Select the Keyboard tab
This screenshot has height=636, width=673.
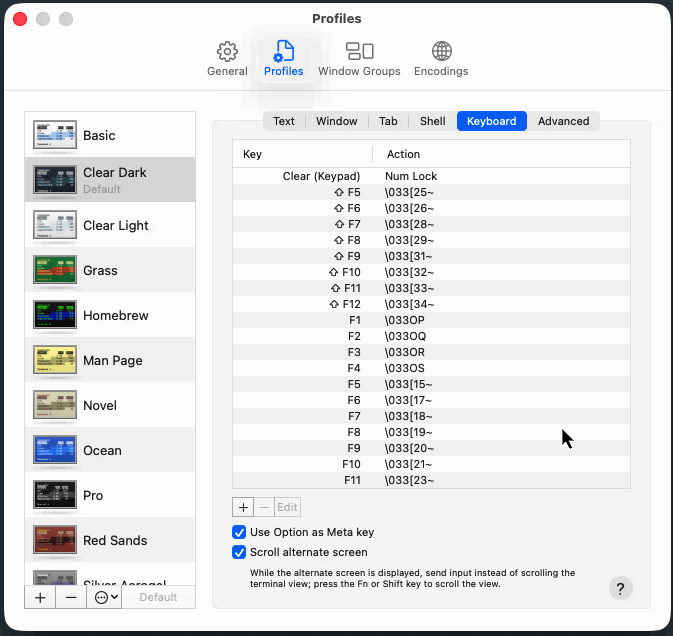click(491, 121)
